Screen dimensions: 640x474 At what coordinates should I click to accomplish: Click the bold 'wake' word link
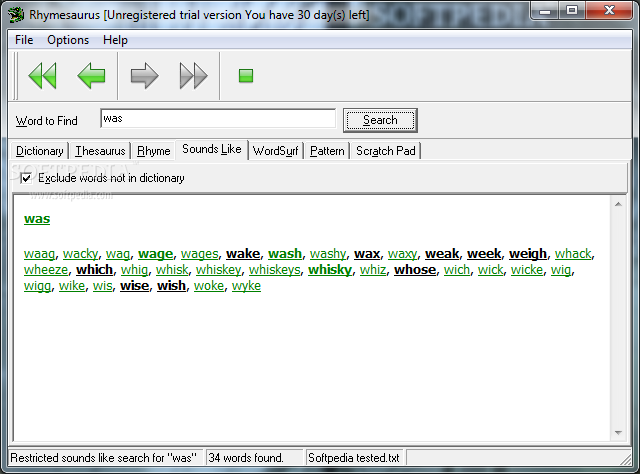[x=243, y=254]
